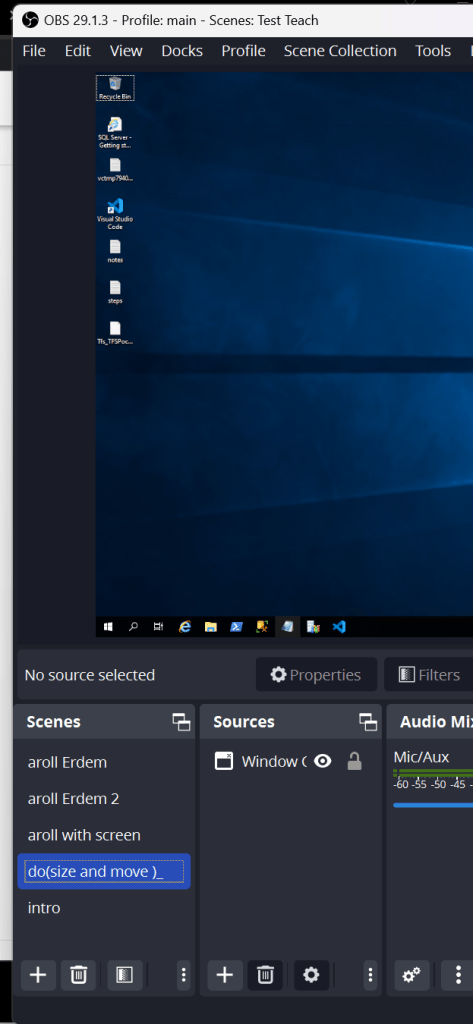Click the Mic/Aux volume slider

[x=432, y=805]
